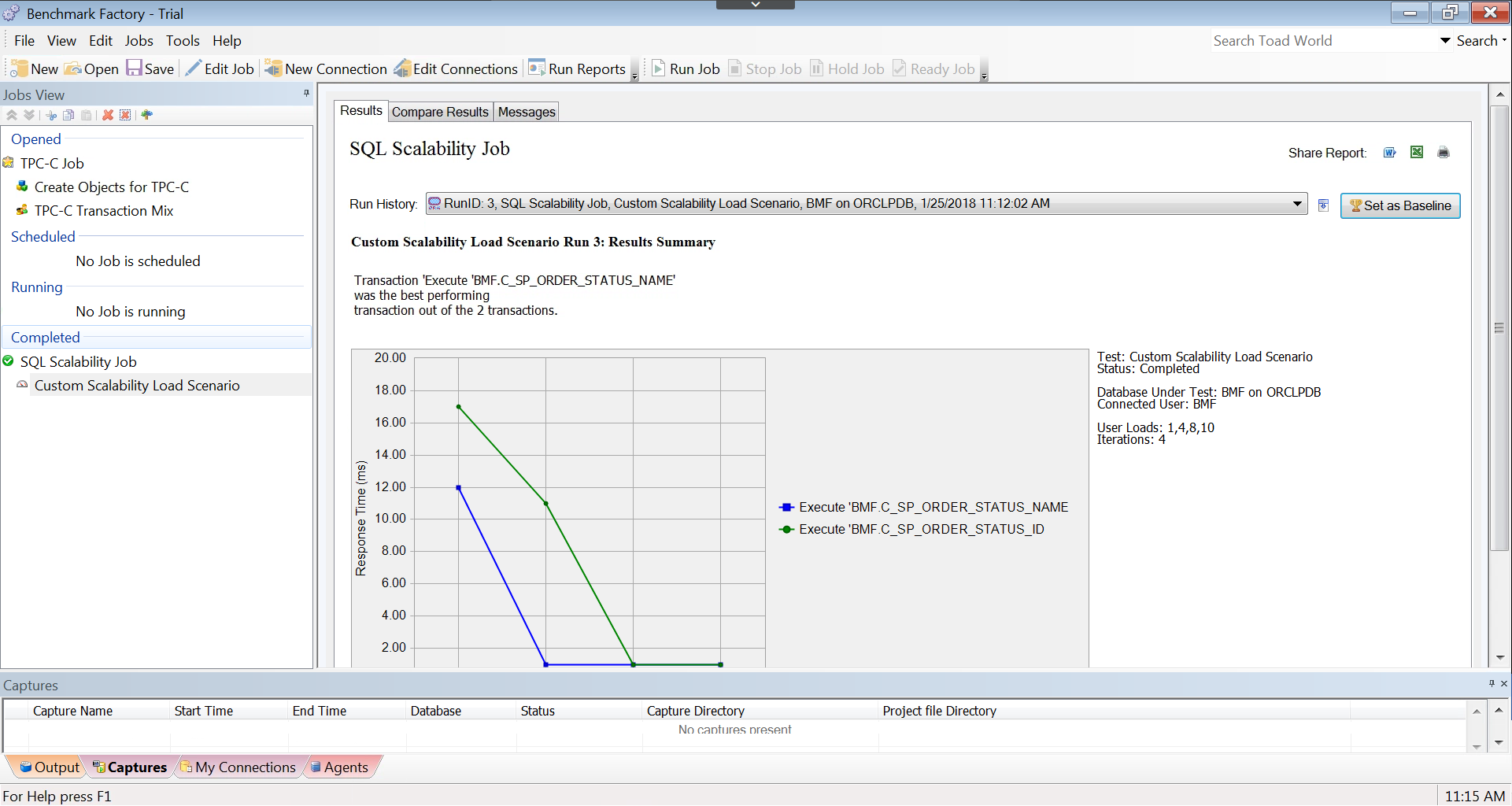This screenshot has width=1512, height=806.
Task: Move job up with double-chevron icon
Action: pos(12,115)
